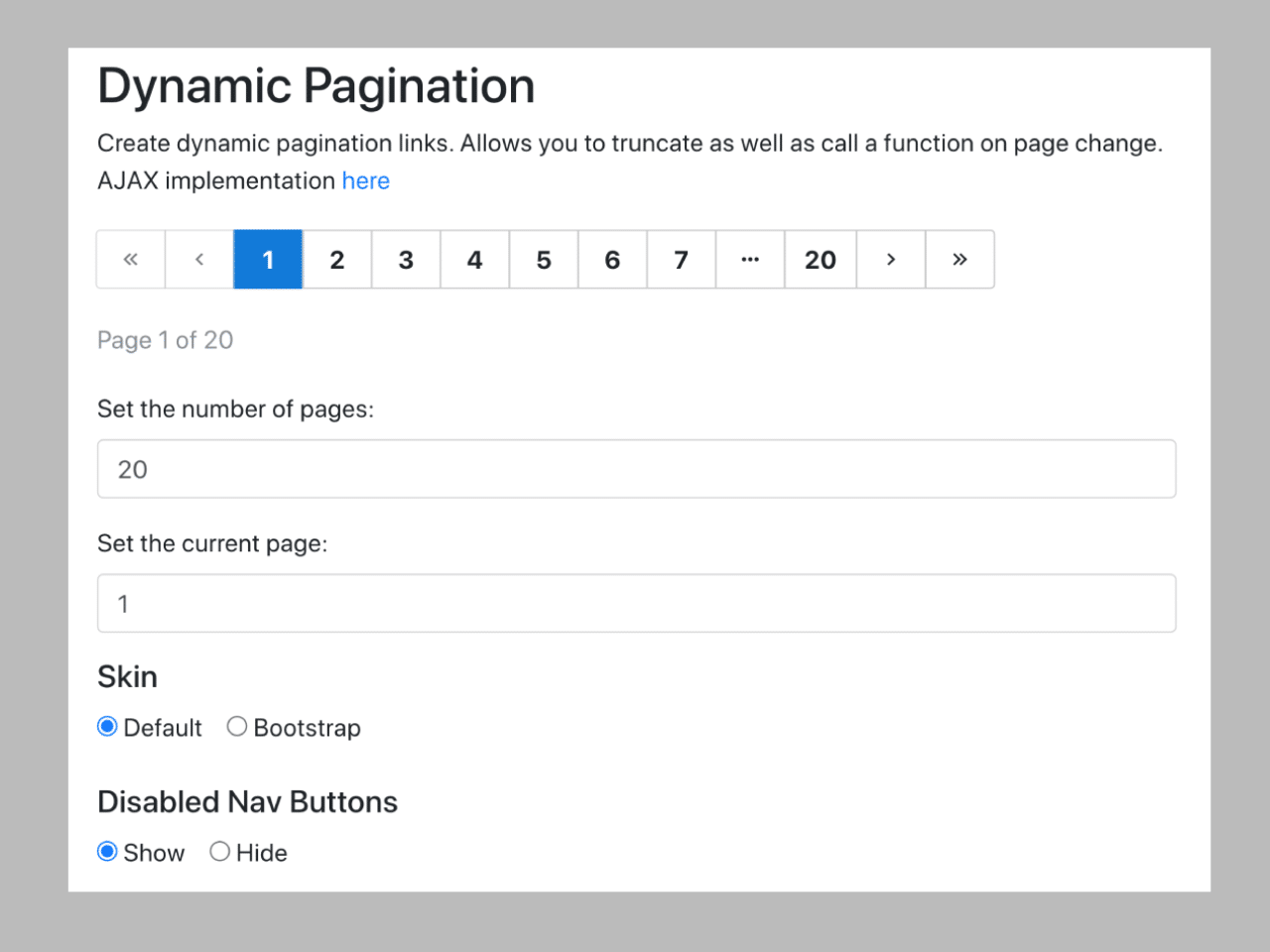Click the ellipsis truncation button in pagination
Screen dimensions: 1270x952
(x=750, y=259)
